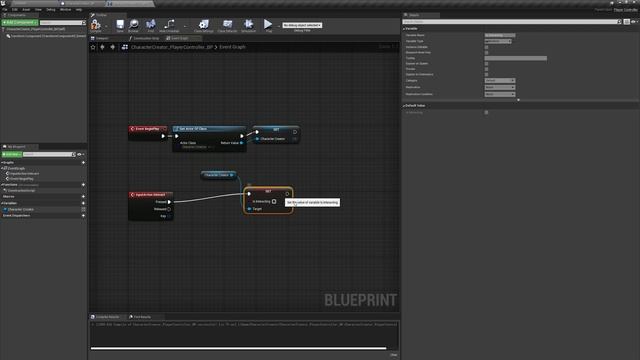The width and height of the screenshot is (640, 360).
Task: Open the File menu
Action: (x=4, y=9)
